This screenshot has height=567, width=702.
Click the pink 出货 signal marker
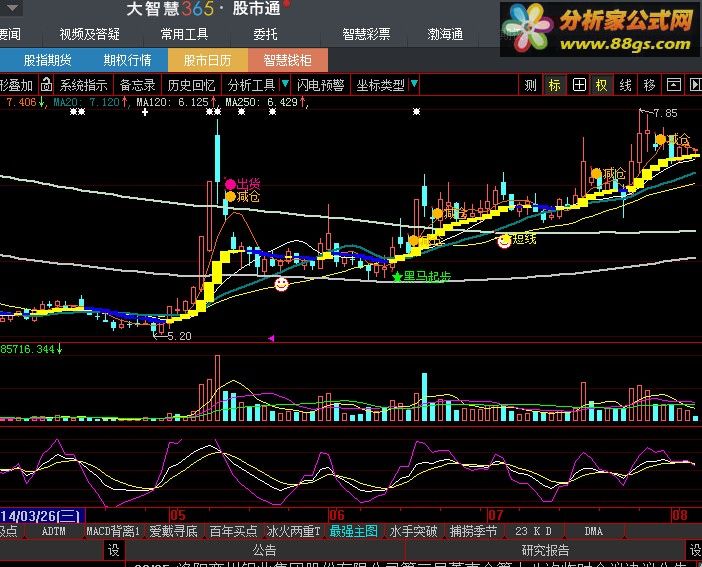pos(231,184)
